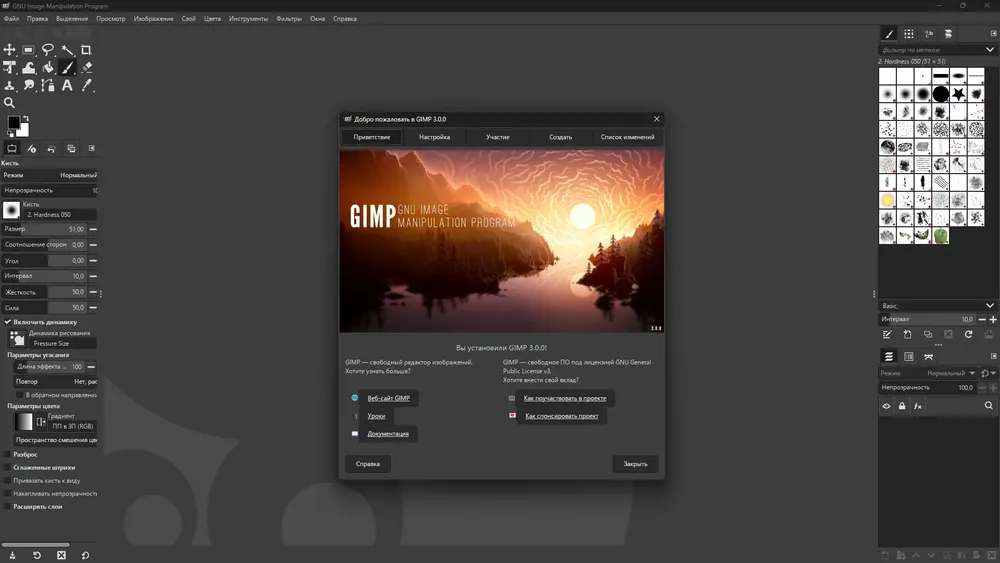
Task: Select the Unified Transform tool
Action: click(x=10, y=68)
